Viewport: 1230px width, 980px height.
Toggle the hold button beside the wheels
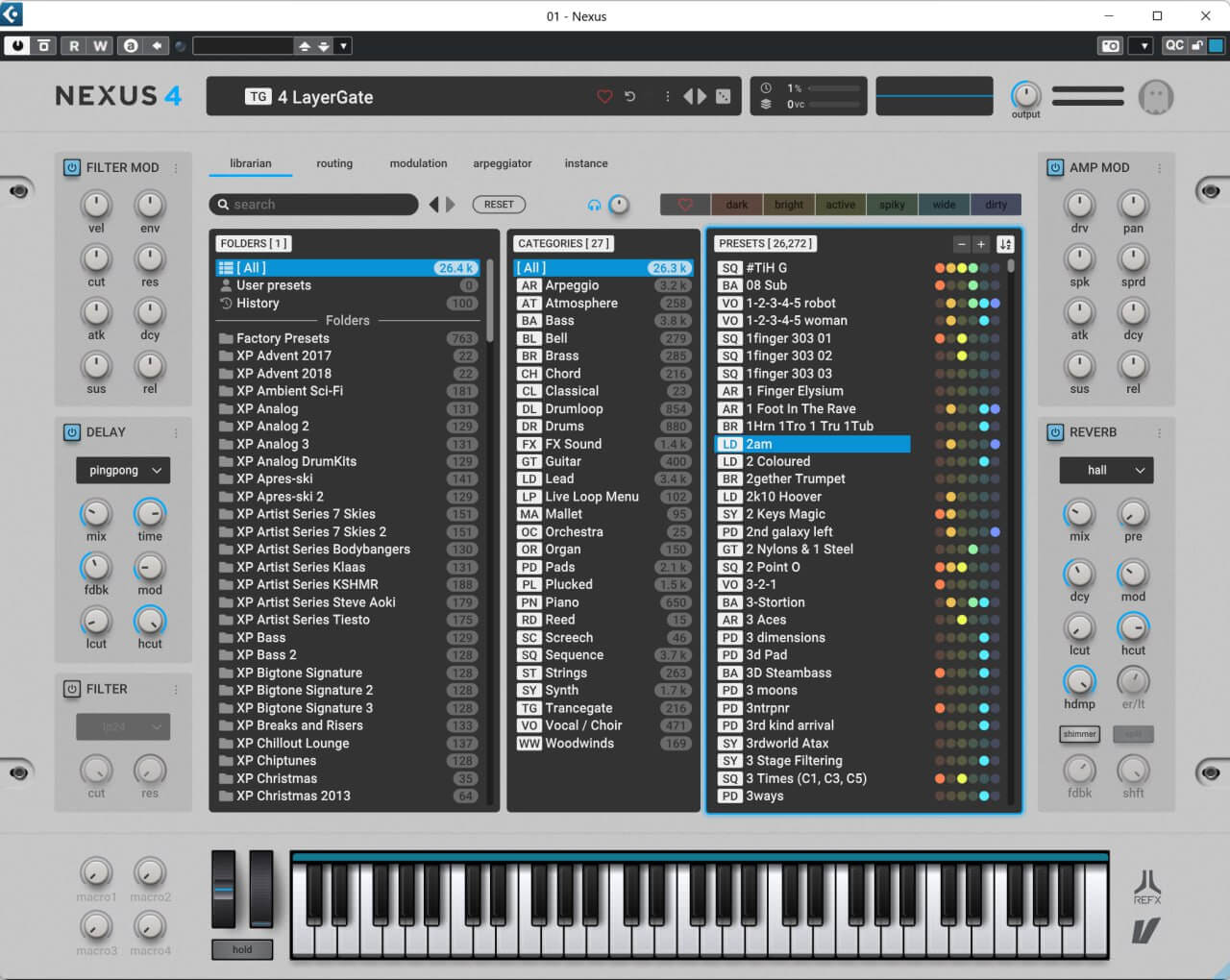pos(242,949)
